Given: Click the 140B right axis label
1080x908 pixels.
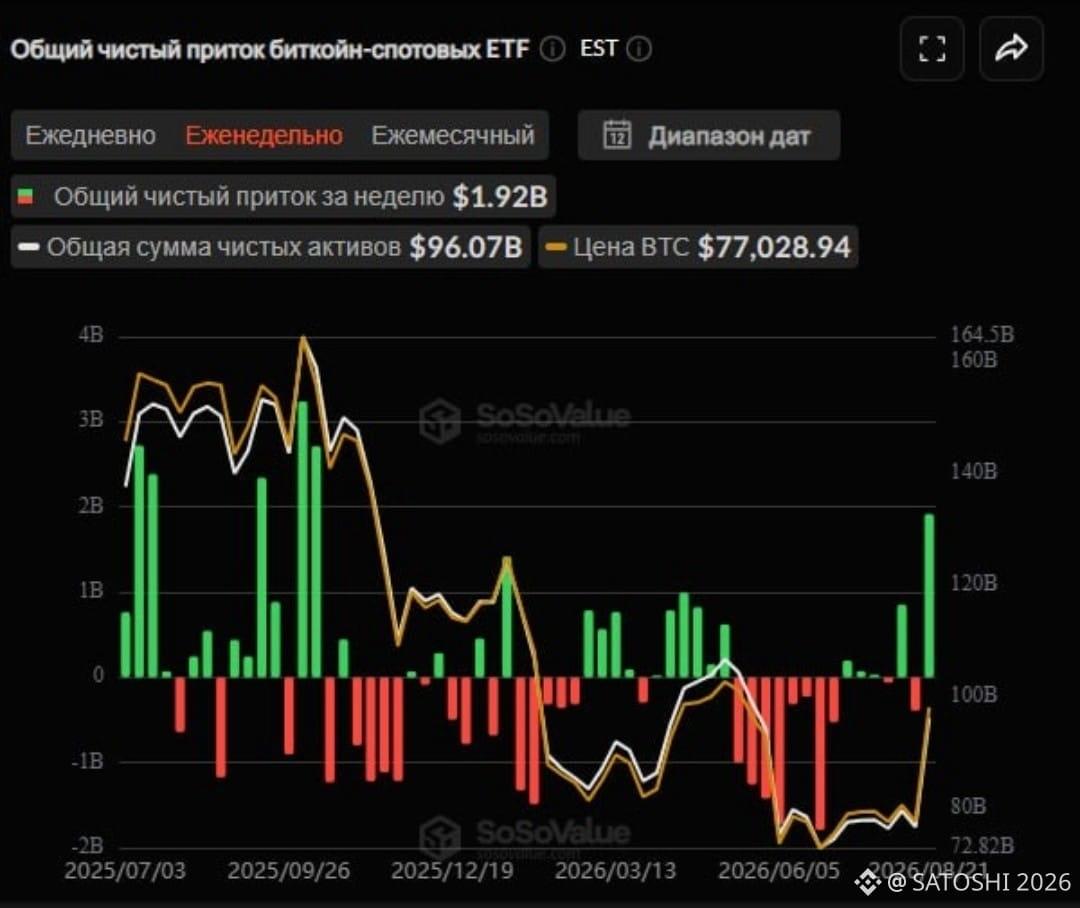Looking at the screenshot, I should coord(974,472).
